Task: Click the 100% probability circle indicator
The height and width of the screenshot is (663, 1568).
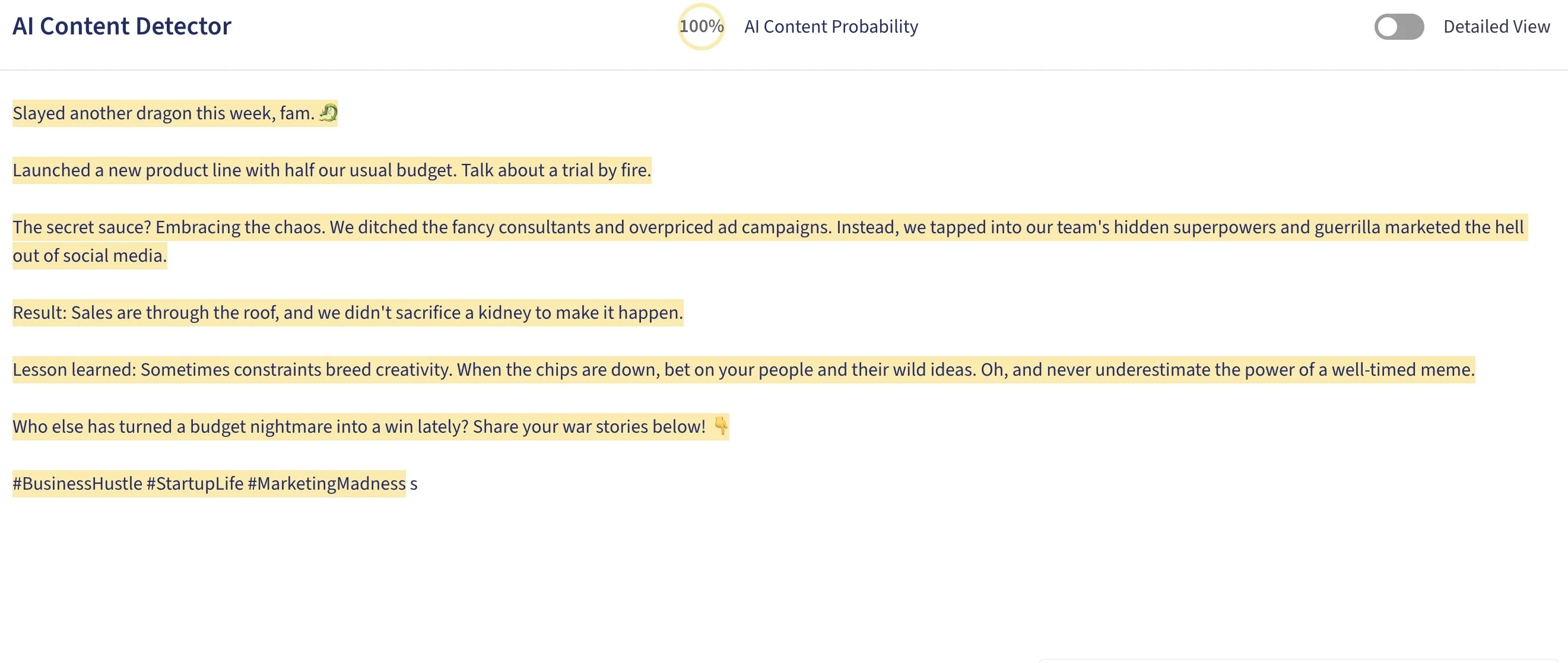Action: (702, 27)
